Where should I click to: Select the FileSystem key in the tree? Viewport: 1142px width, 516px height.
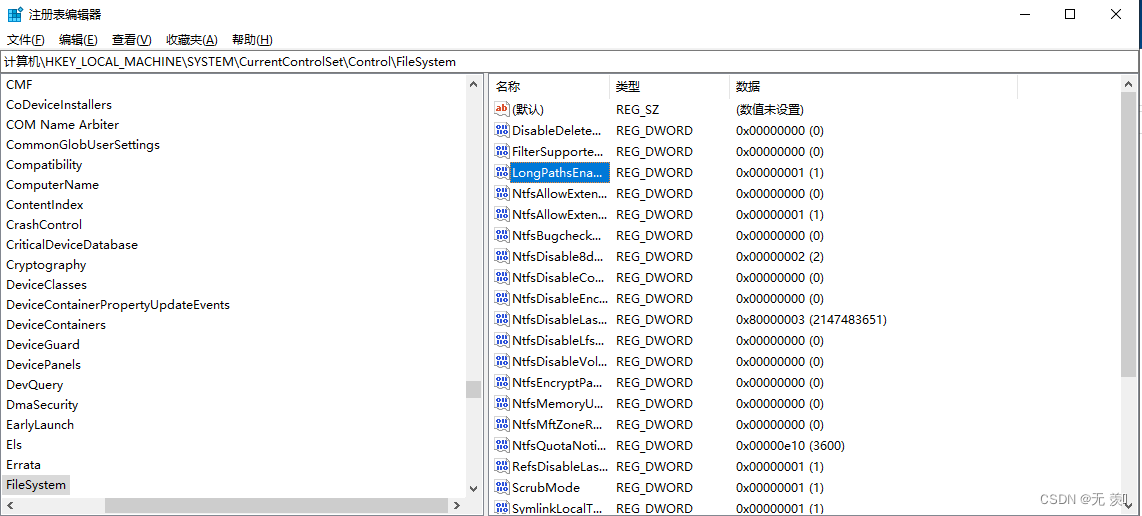click(x=36, y=485)
